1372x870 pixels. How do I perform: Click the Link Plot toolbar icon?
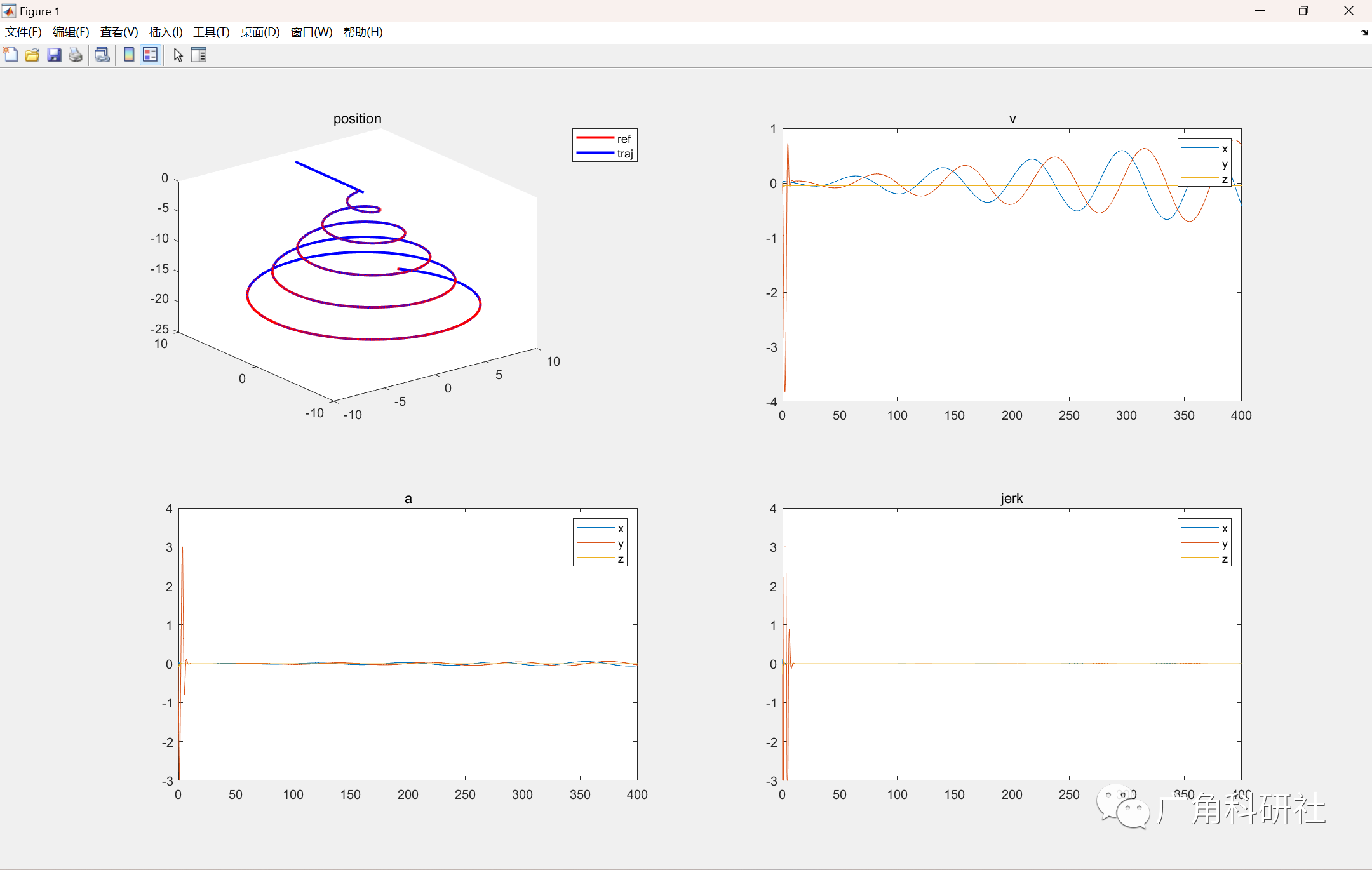coord(102,55)
